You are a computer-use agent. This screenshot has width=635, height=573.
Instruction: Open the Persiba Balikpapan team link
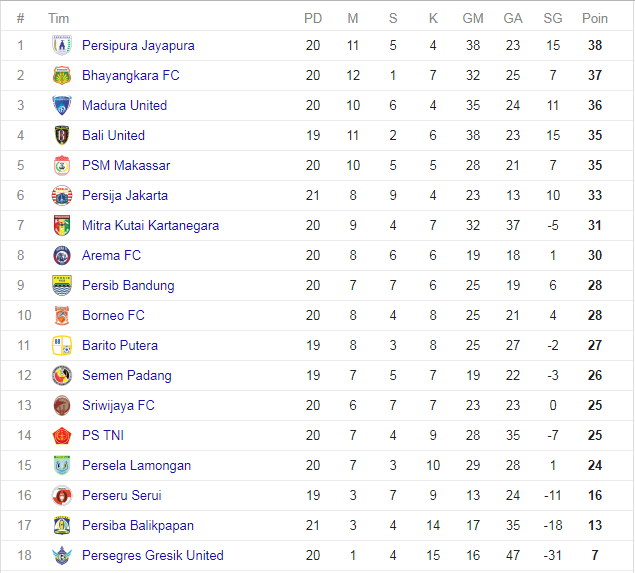pos(138,525)
